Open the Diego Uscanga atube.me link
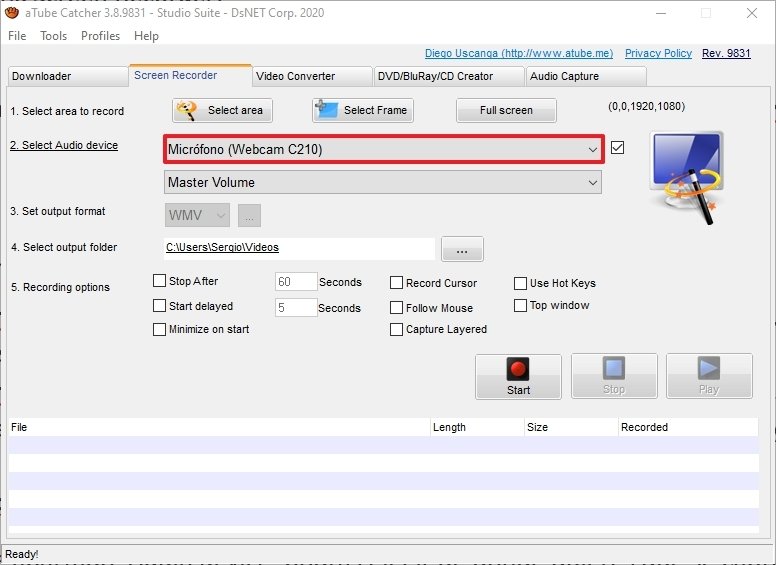Image resolution: width=776 pixels, height=565 pixels. [x=519, y=53]
